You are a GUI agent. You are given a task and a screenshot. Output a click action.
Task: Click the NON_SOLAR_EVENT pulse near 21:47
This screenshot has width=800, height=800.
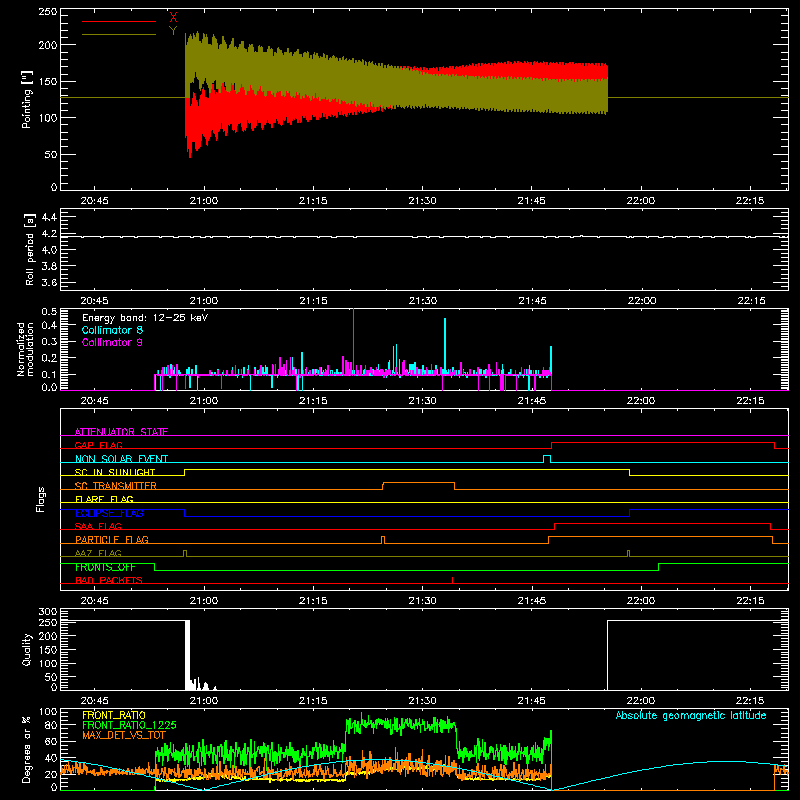pos(547,459)
